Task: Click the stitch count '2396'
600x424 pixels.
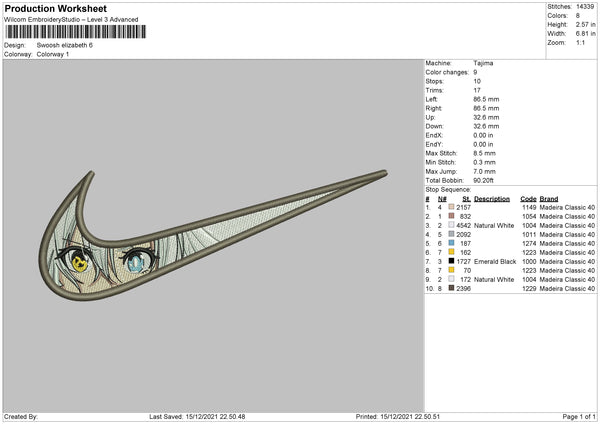Action: (x=463, y=289)
